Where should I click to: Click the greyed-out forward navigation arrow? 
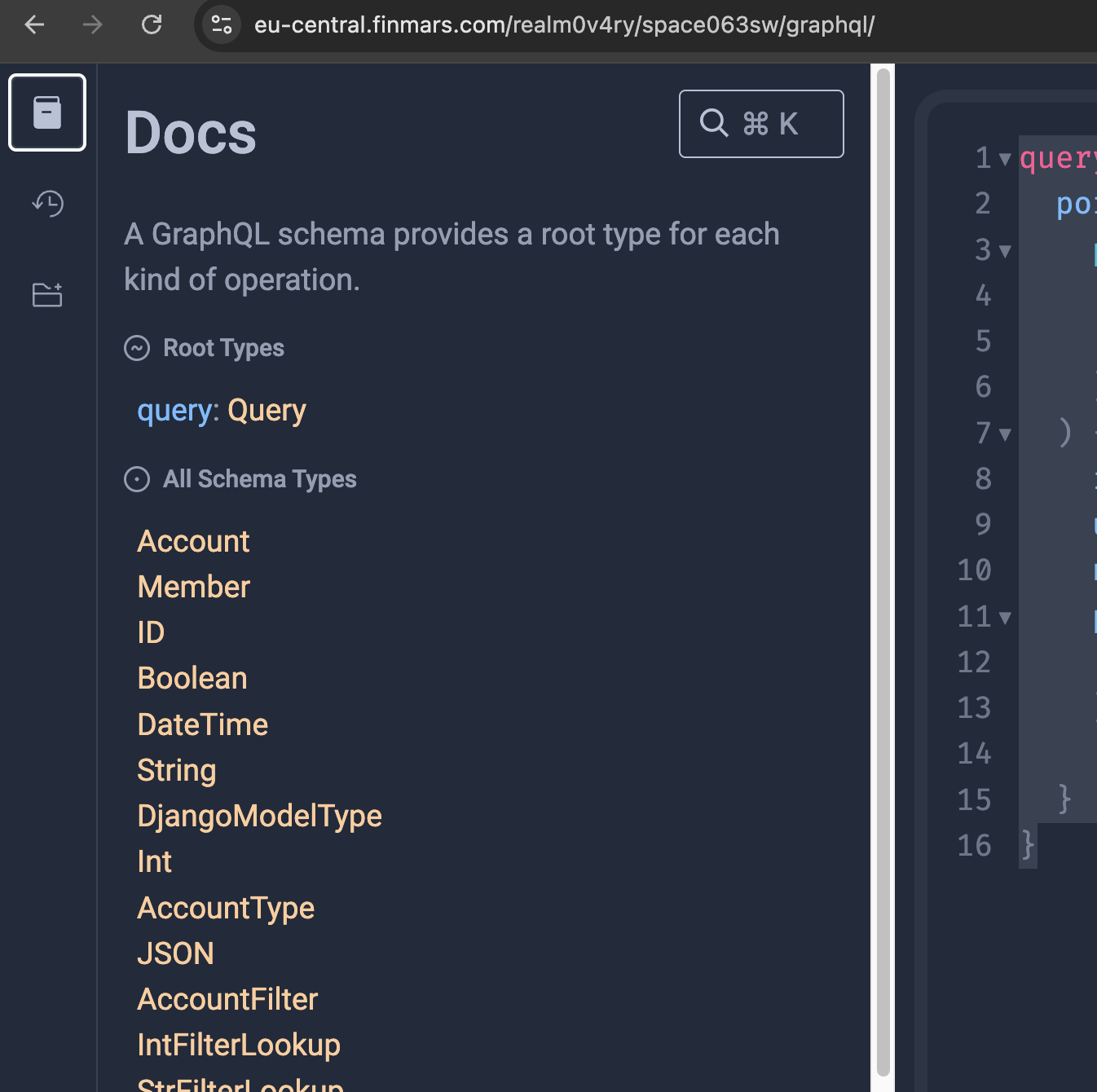(92, 24)
